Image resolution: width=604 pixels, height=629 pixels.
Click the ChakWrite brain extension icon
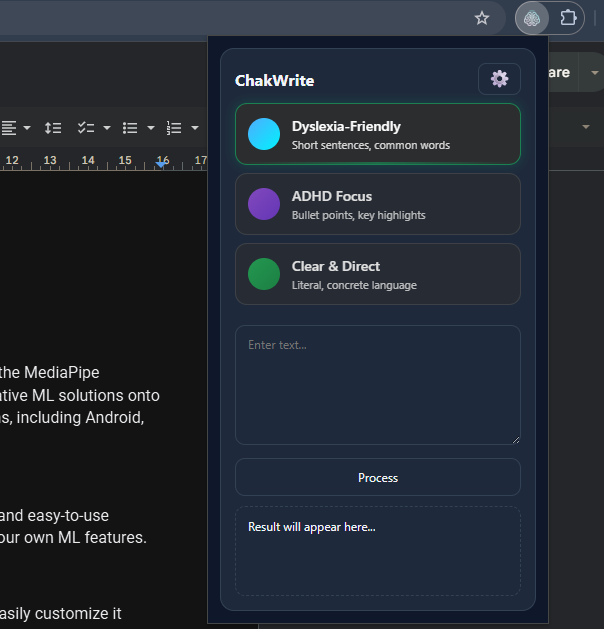[532, 18]
